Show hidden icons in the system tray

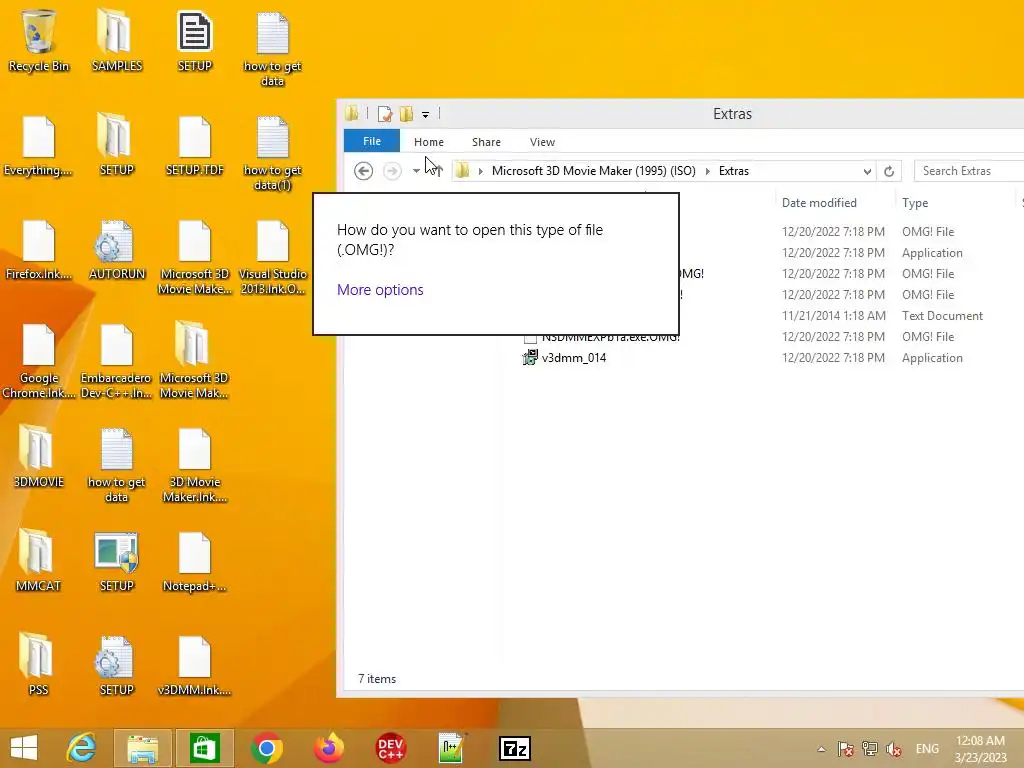coord(822,749)
